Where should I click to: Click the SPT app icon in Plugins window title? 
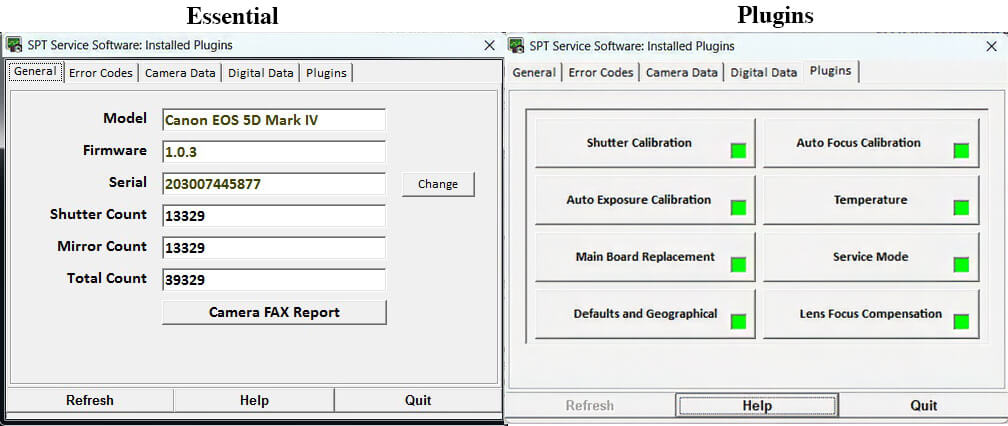(x=516, y=46)
